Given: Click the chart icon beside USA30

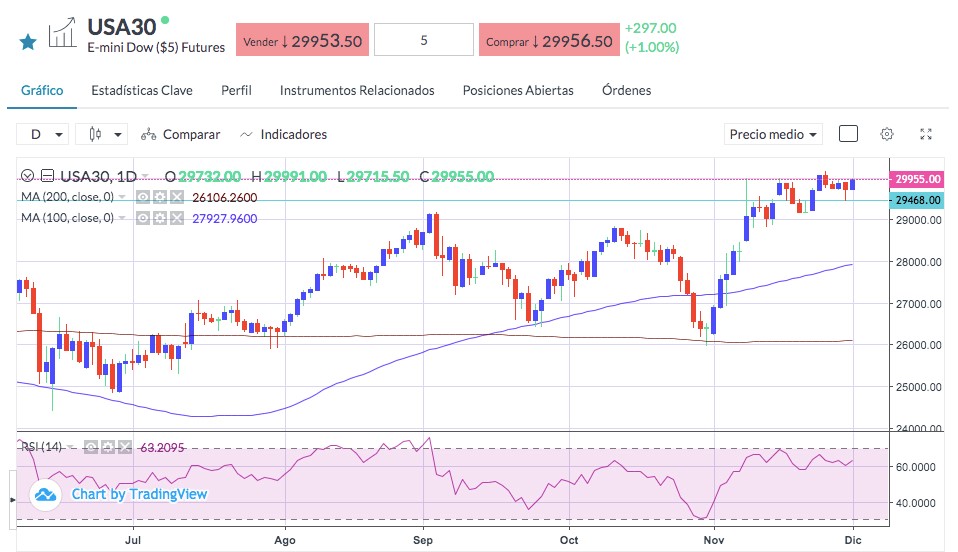Looking at the screenshot, I should (x=62, y=33).
